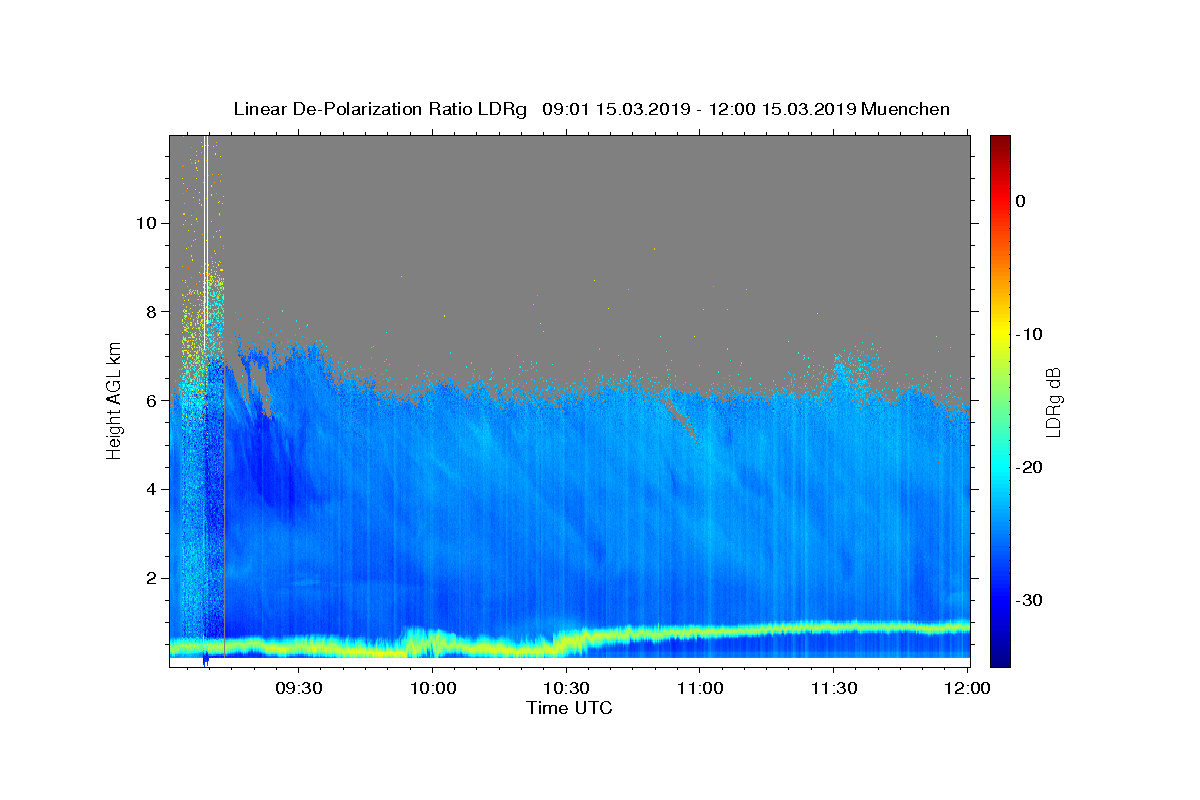Click the dark blue bottom of colorbar
1200x800 pixels.
click(1000, 659)
